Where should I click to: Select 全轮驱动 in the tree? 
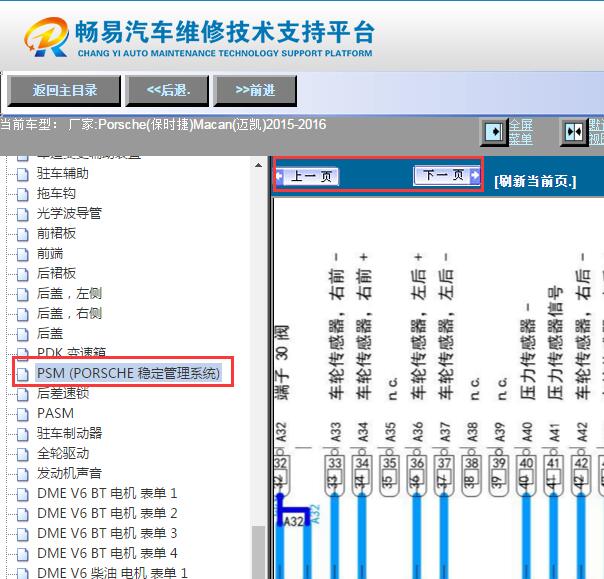click(63, 453)
